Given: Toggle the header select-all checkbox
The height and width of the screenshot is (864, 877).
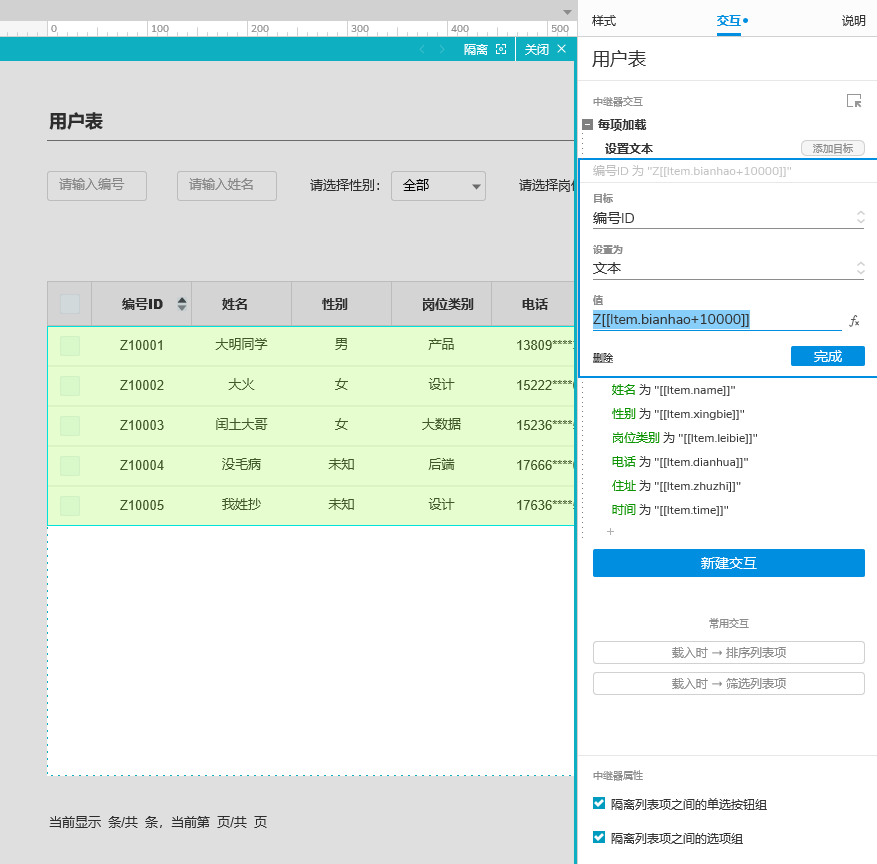Looking at the screenshot, I should tap(70, 304).
